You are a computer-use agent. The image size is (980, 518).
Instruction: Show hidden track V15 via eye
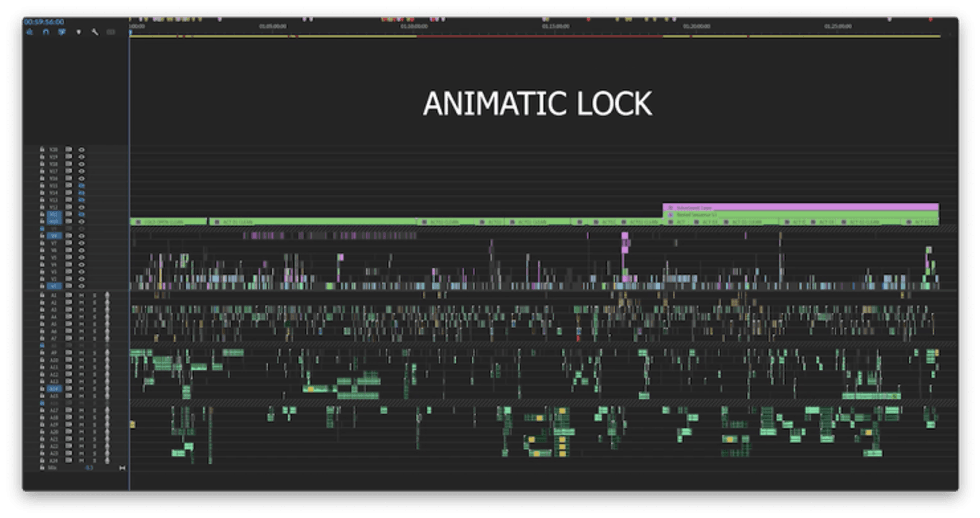(x=81, y=186)
